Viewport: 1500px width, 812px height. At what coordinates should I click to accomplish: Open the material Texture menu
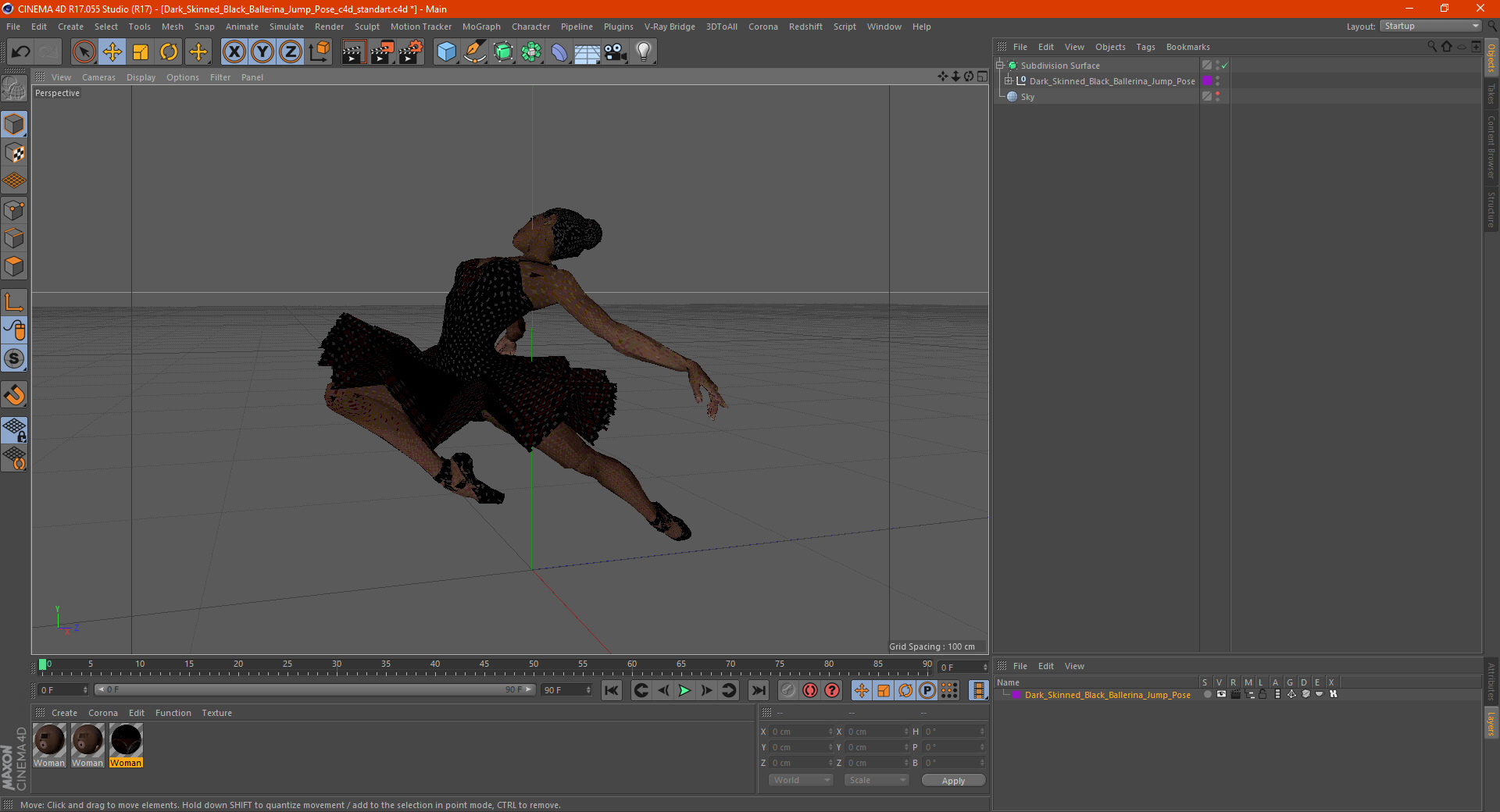coord(216,713)
